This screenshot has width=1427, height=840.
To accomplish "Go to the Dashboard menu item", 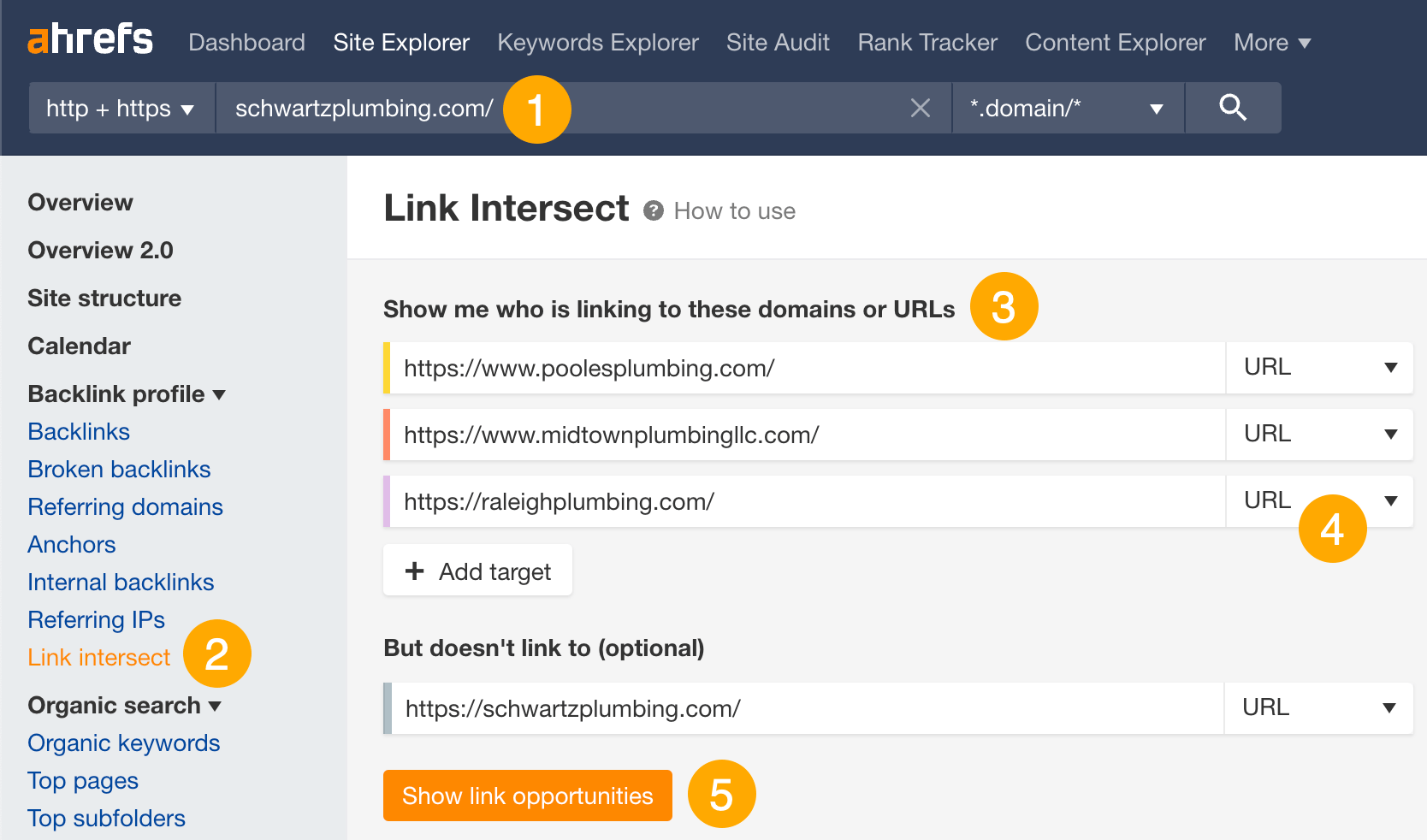I will (x=246, y=42).
